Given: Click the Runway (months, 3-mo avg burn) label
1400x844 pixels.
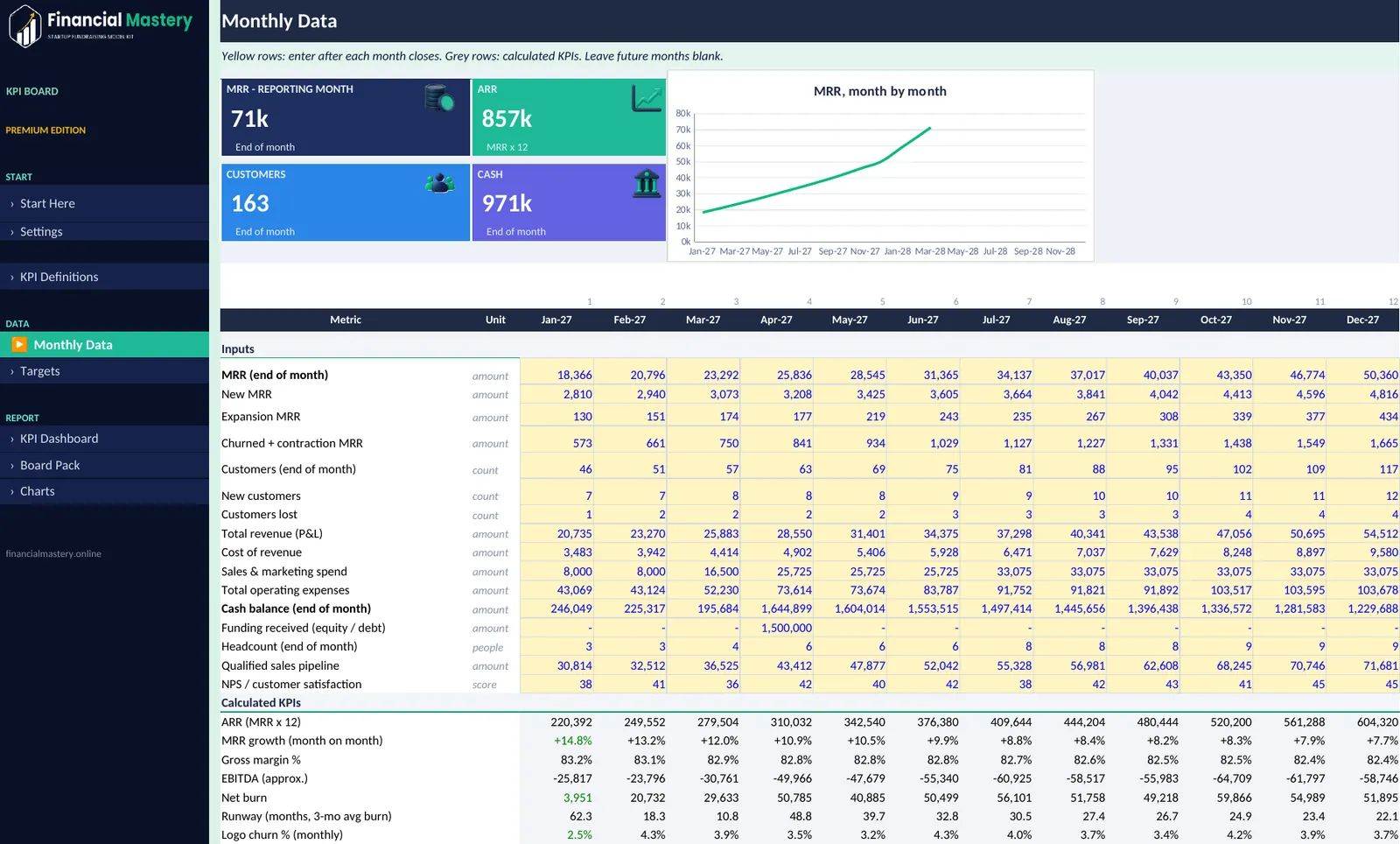Looking at the screenshot, I should click(306, 816).
